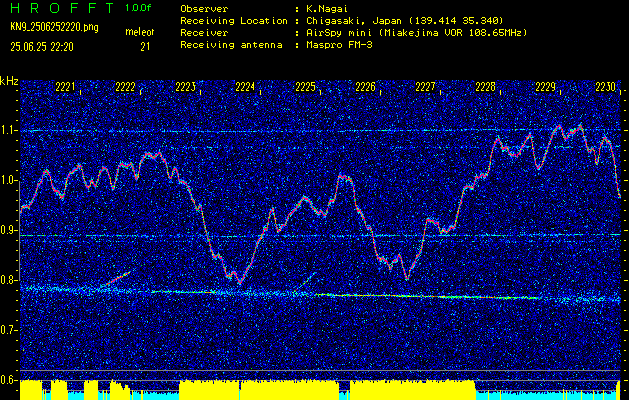Click the Receiving antenna label

coord(231,45)
